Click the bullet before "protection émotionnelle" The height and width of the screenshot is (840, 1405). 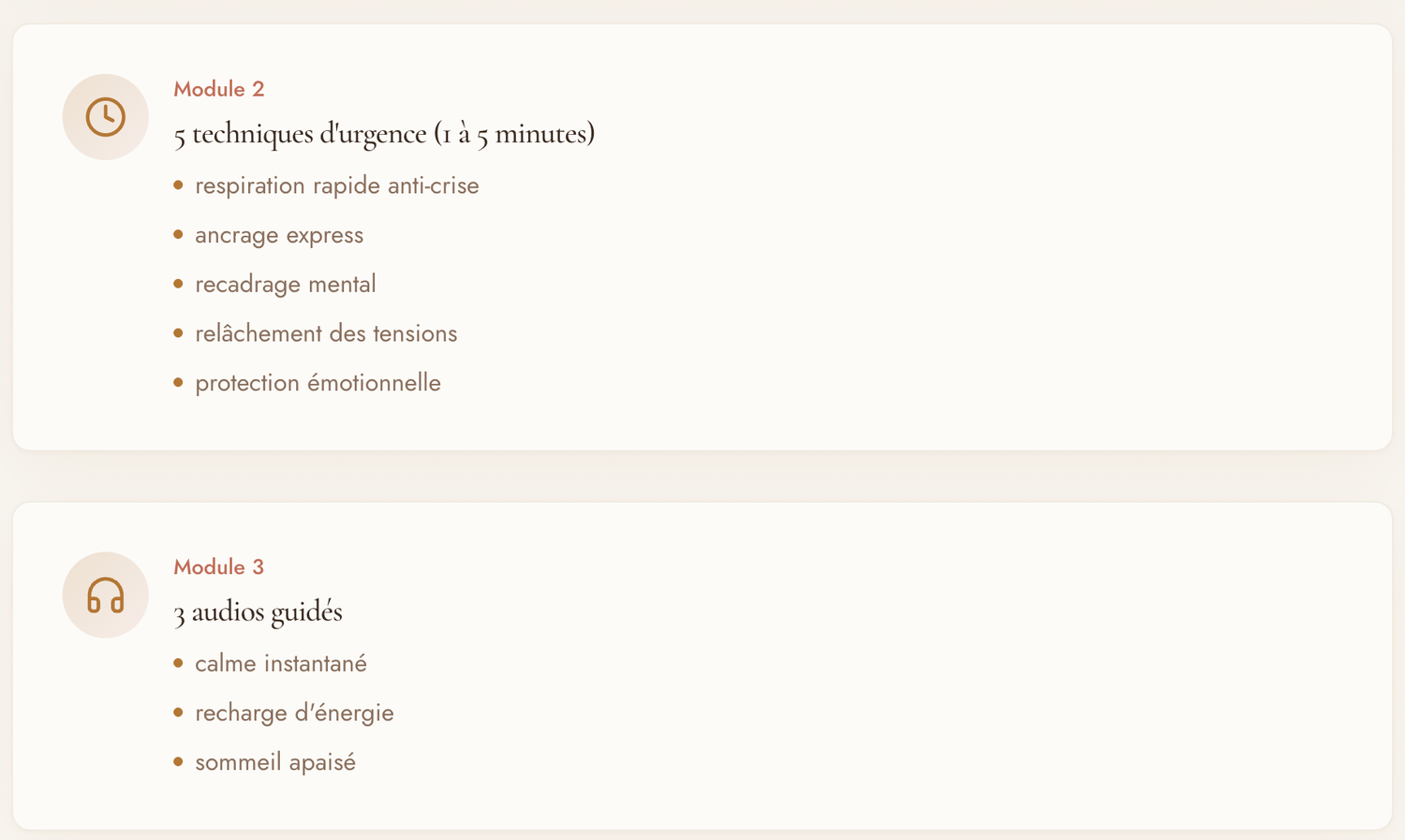pyautogui.click(x=178, y=382)
